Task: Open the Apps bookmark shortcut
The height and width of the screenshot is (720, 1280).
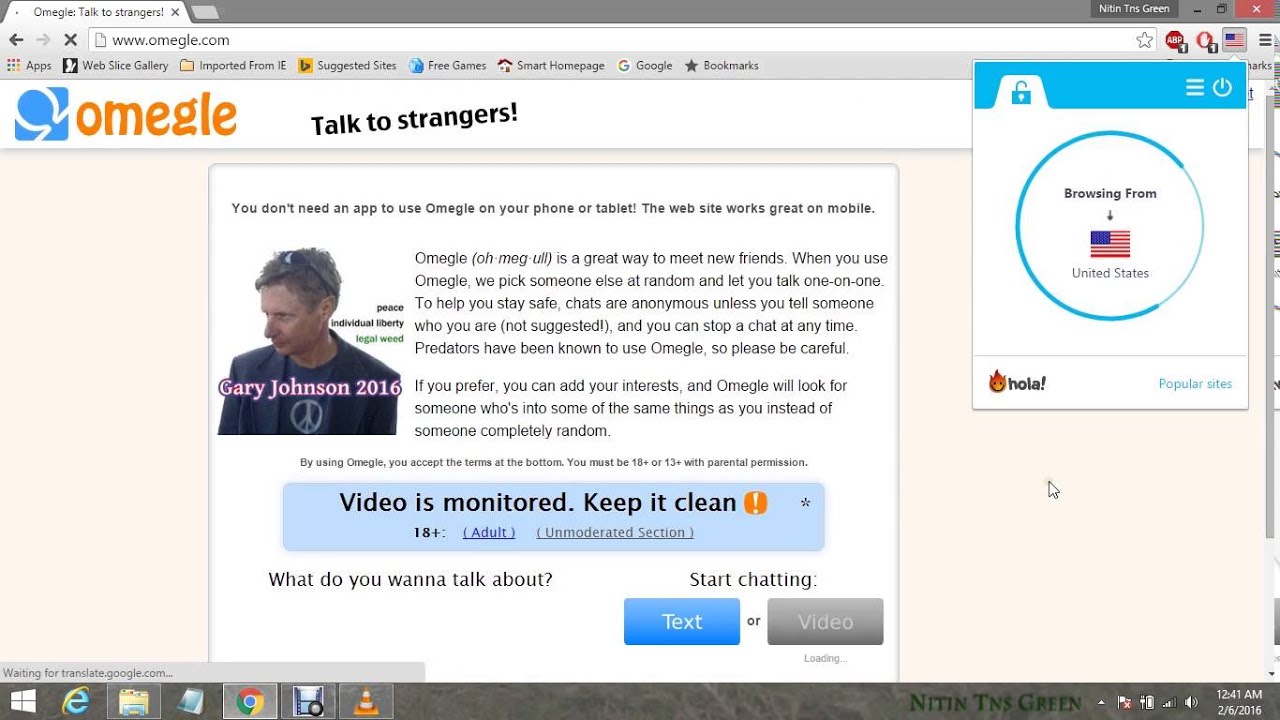Action: click(29, 66)
